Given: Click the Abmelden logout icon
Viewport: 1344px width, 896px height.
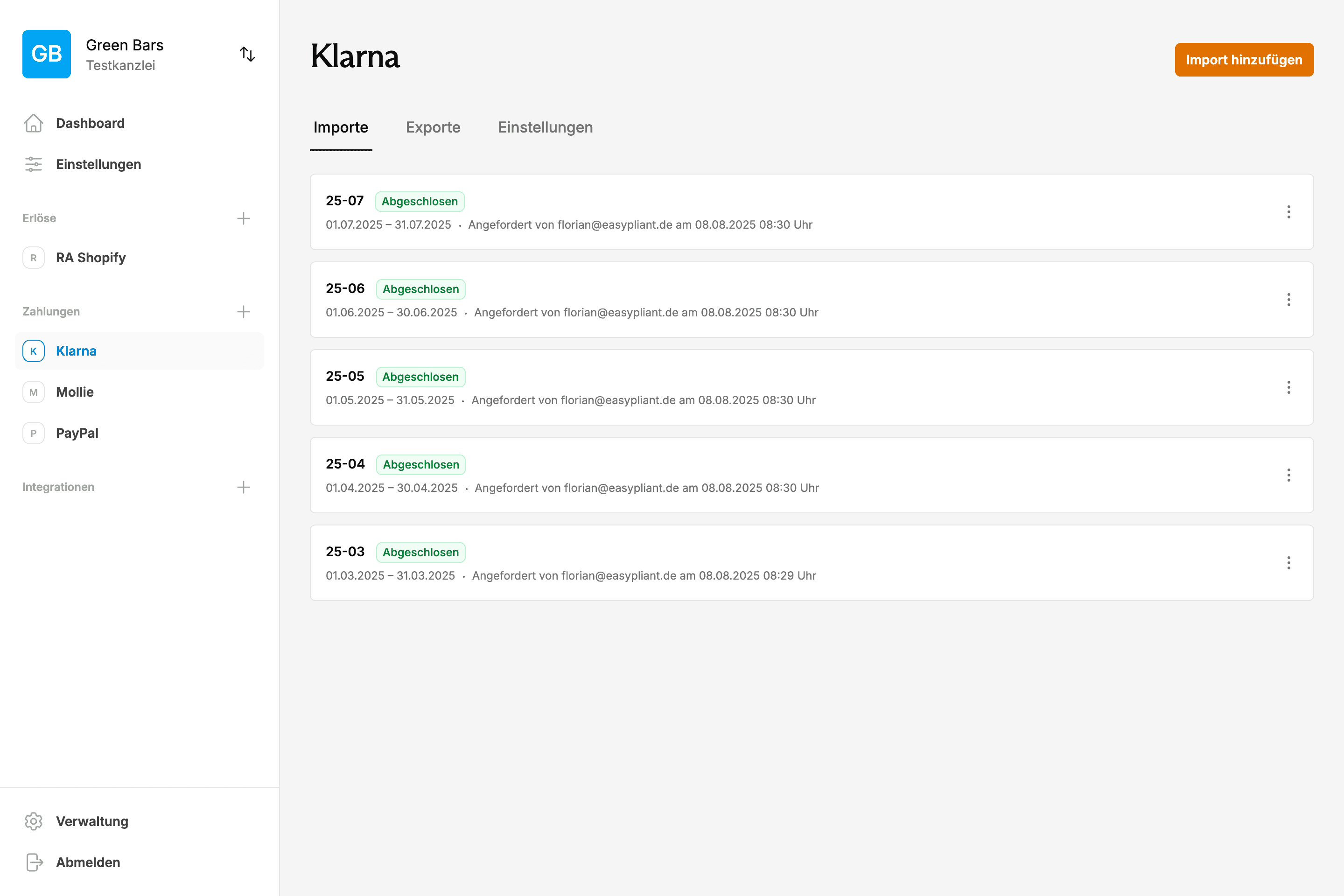Looking at the screenshot, I should 33,862.
